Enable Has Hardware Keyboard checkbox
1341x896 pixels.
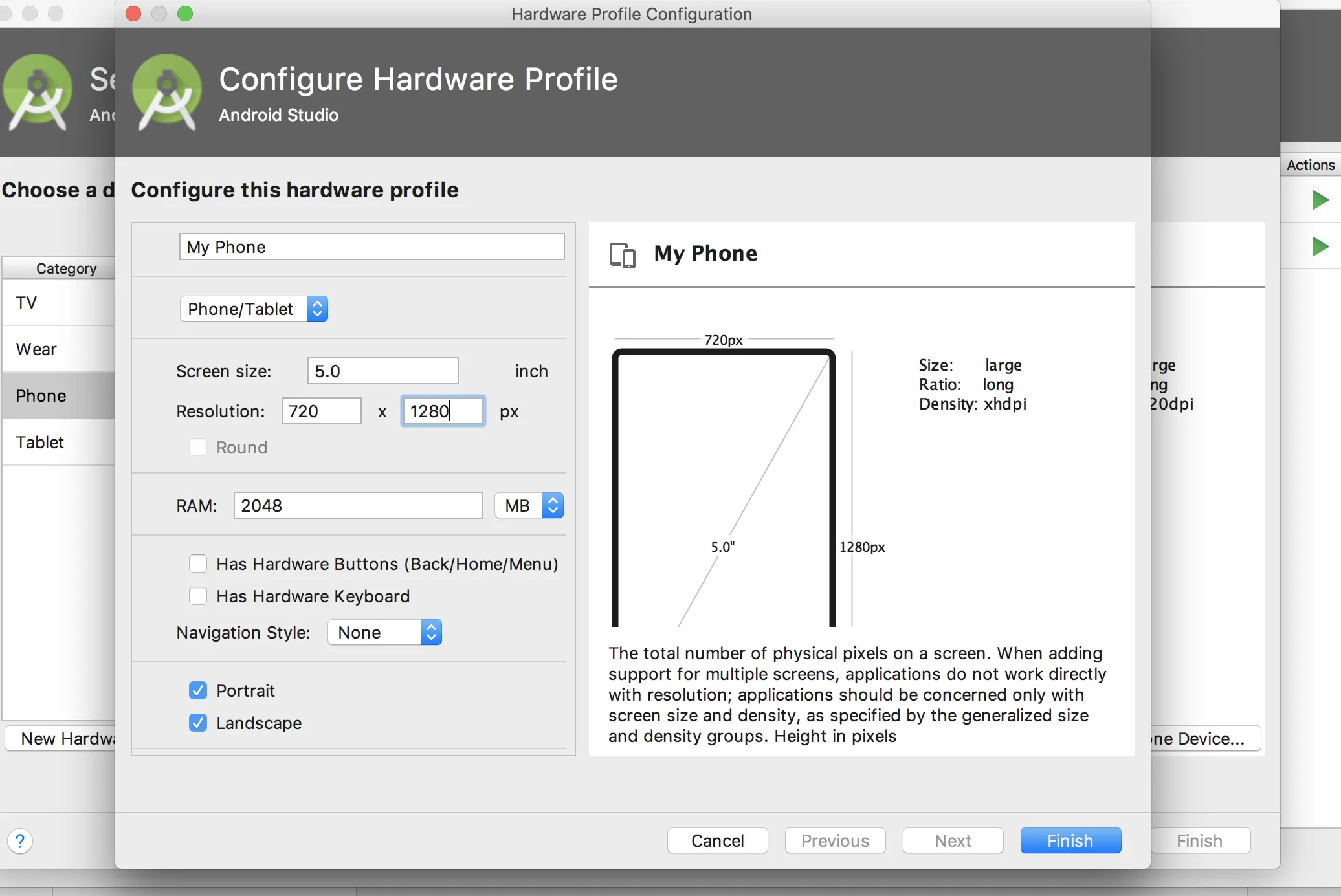point(198,596)
